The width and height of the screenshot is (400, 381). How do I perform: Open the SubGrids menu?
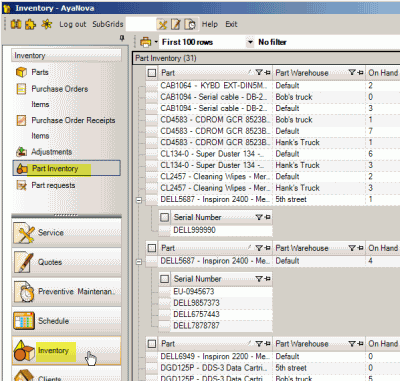108,24
